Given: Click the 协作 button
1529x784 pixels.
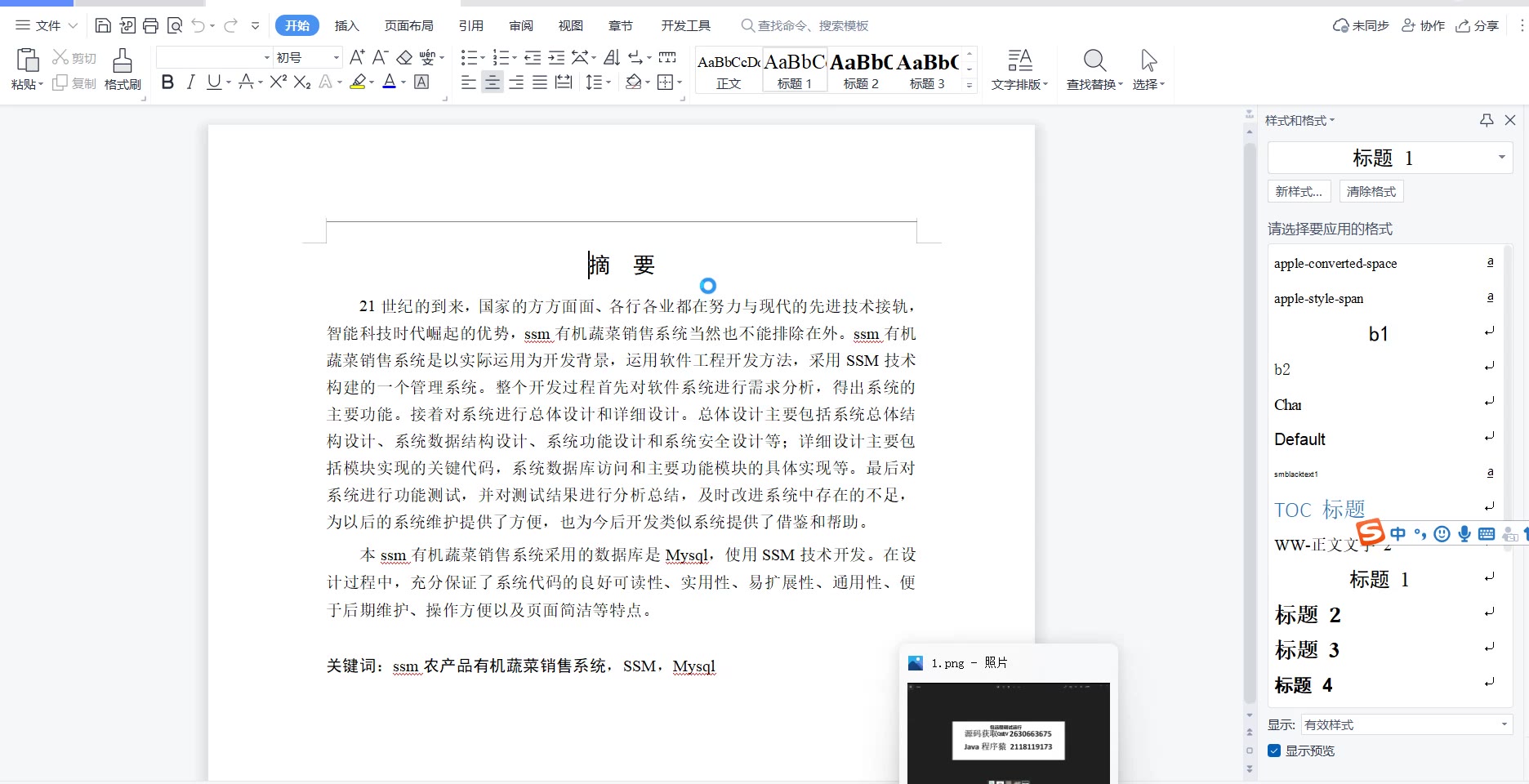Looking at the screenshot, I should click(x=1423, y=25).
